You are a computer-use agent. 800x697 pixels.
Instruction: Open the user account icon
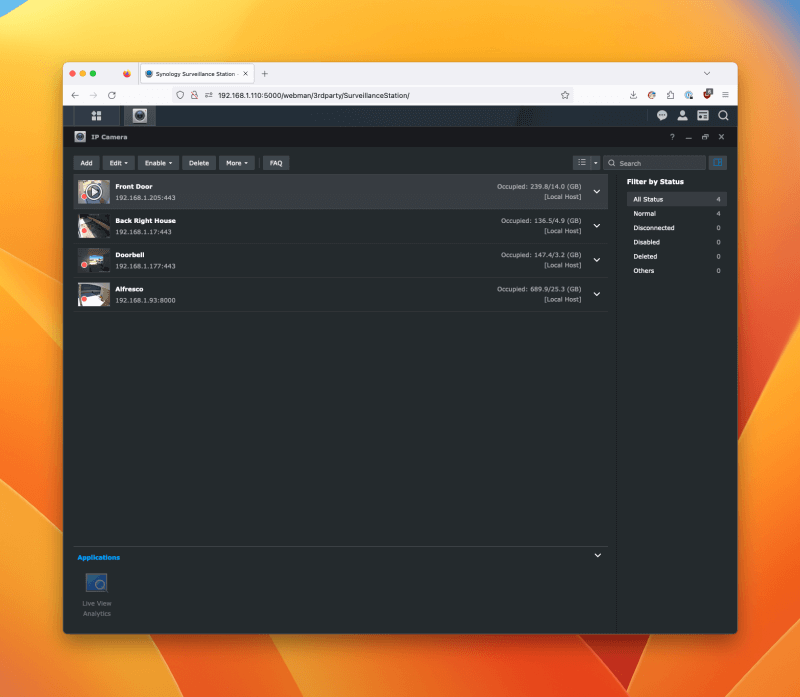click(682, 116)
